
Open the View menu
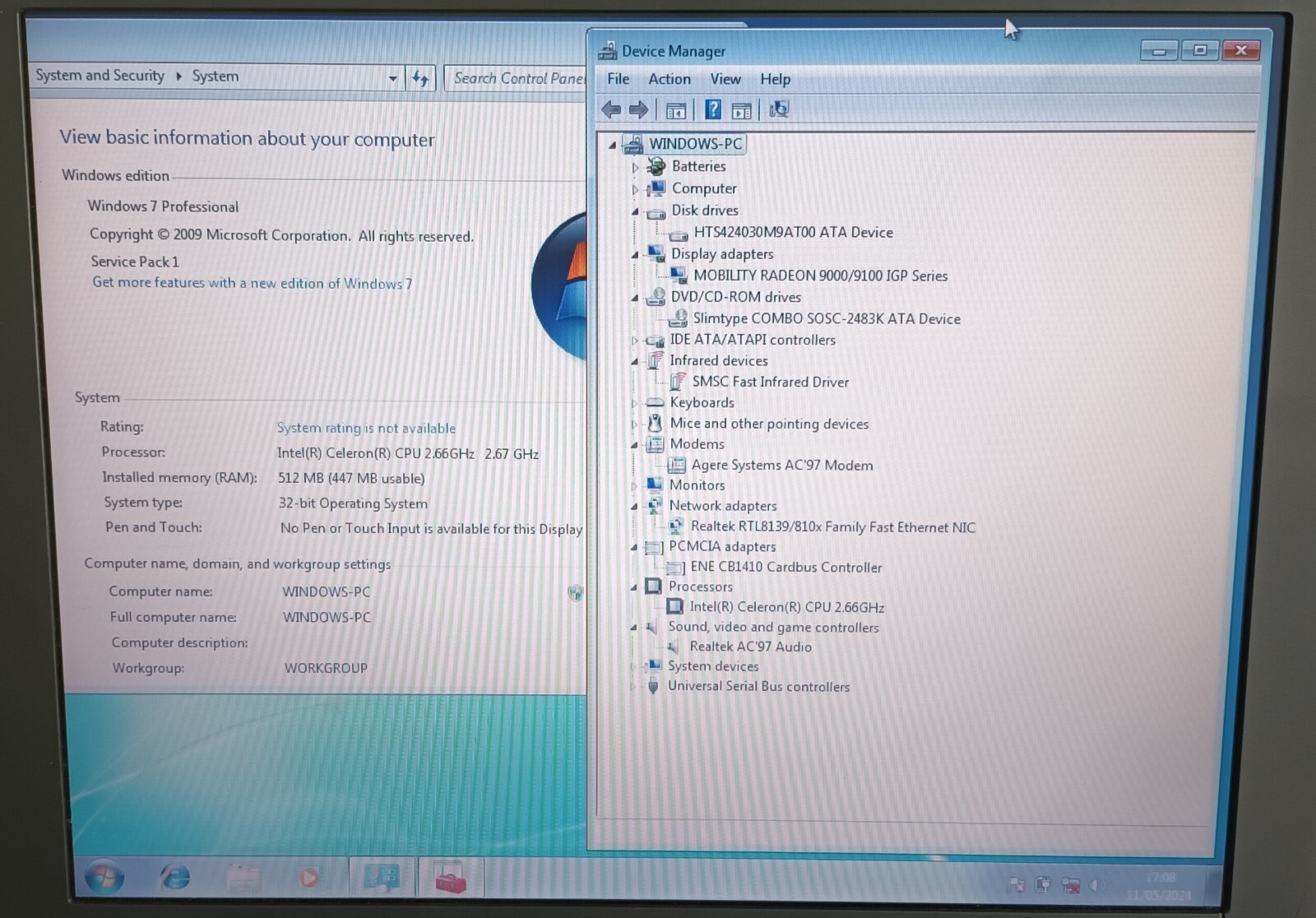coord(725,79)
